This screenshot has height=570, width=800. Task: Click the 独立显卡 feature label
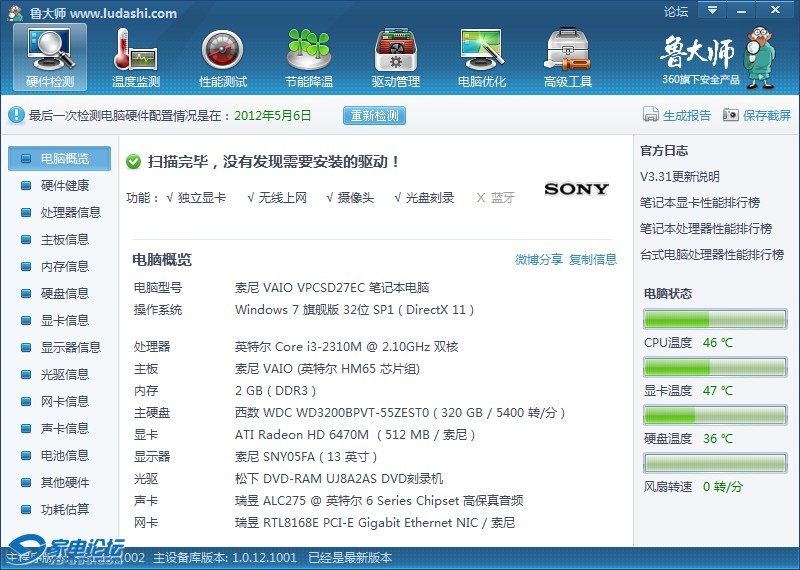click(202, 197)
